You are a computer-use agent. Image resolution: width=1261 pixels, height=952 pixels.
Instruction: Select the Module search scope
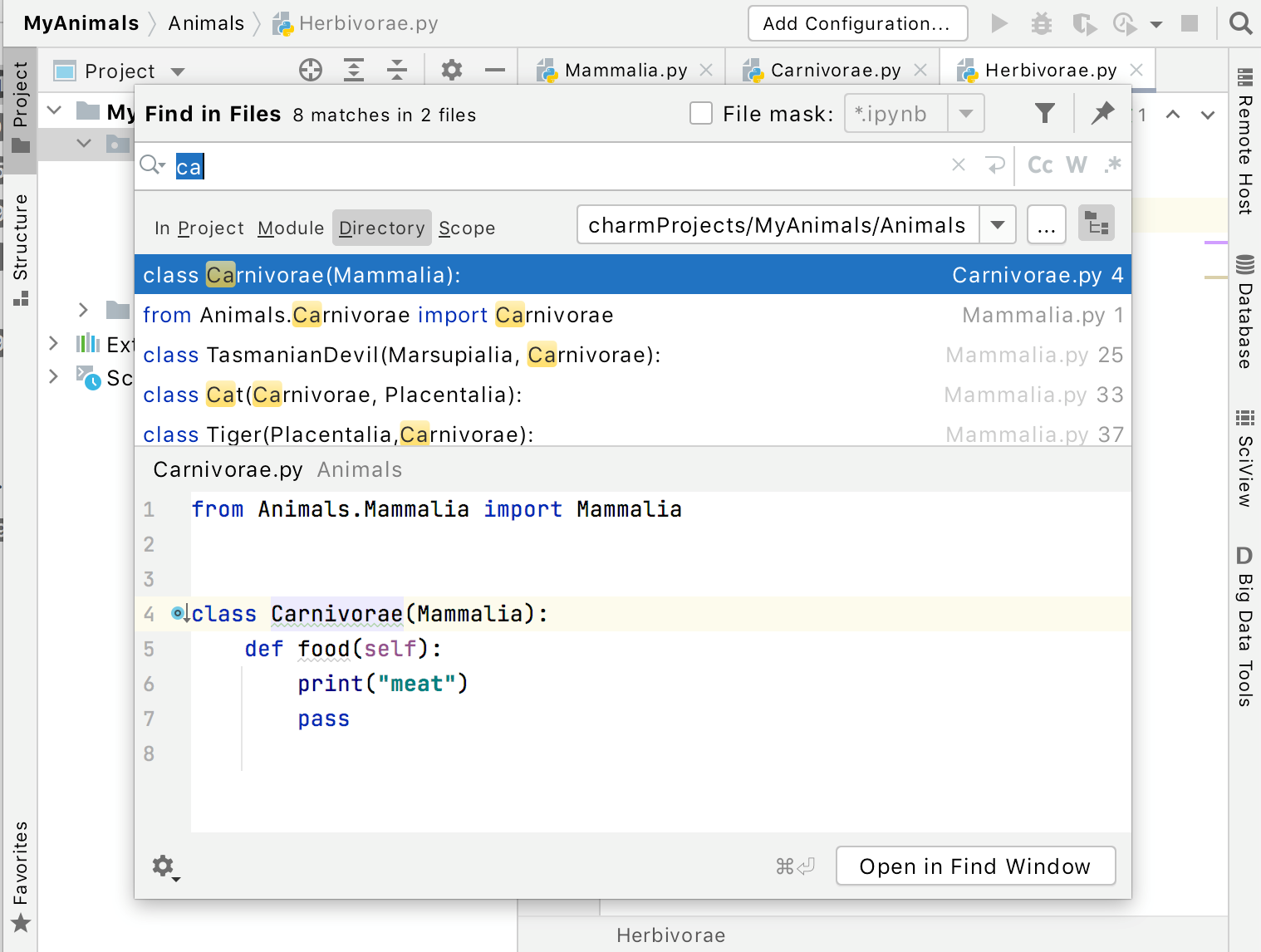tap(290, 228)
